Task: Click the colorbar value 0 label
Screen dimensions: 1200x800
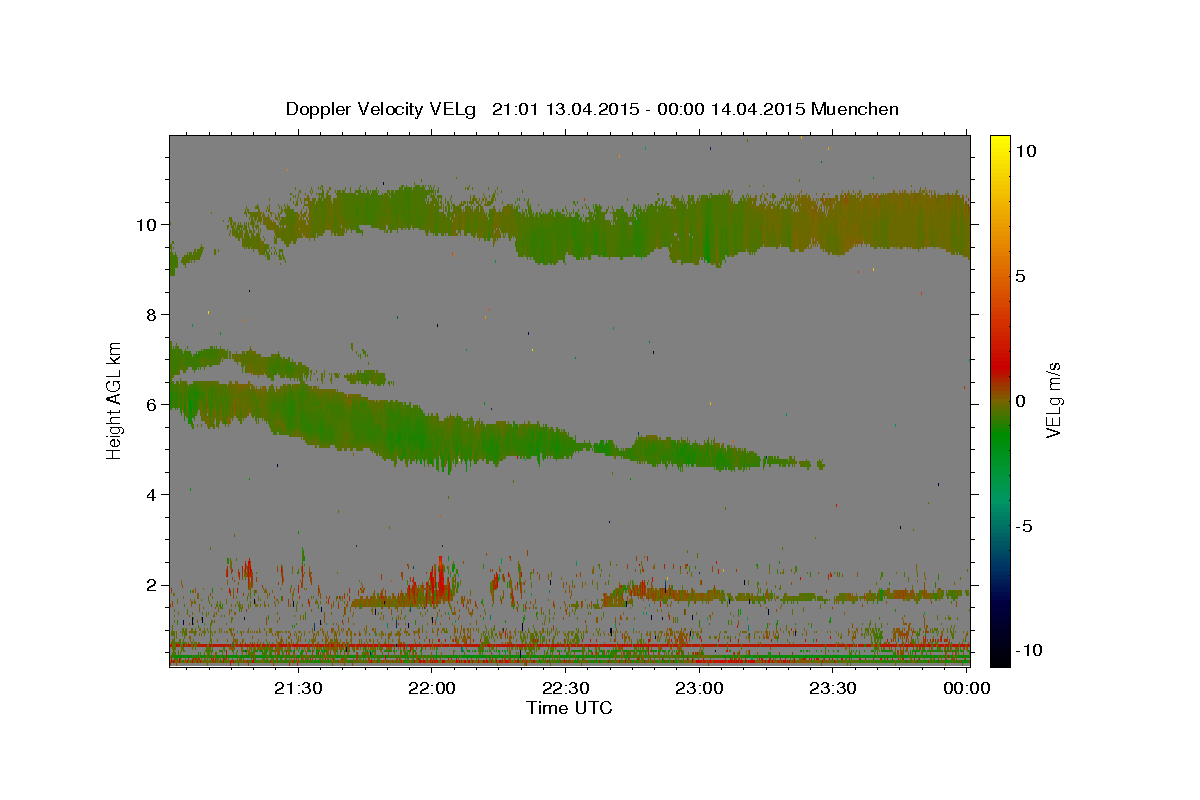Action: point(1020,401)
